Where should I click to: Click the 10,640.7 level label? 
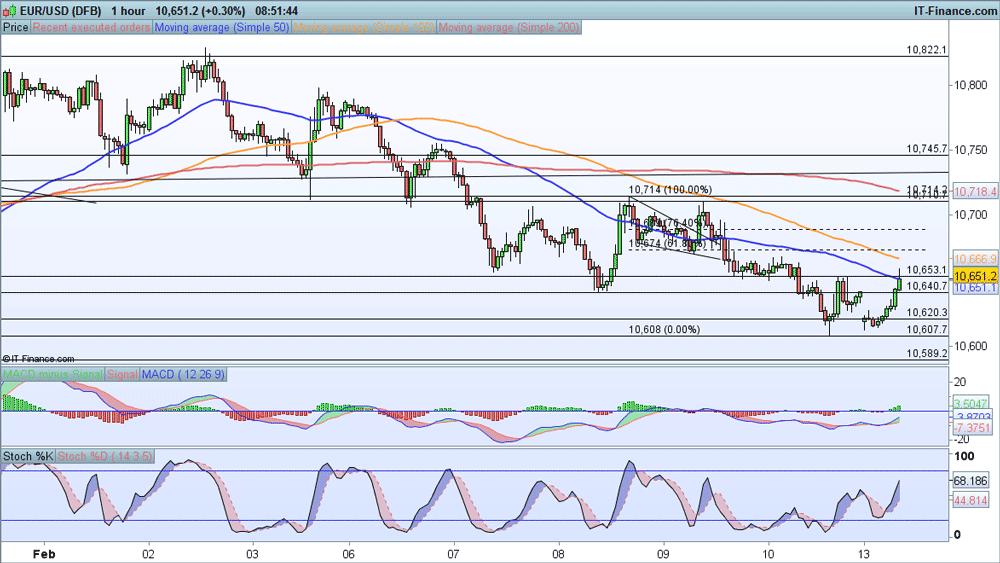927,286
